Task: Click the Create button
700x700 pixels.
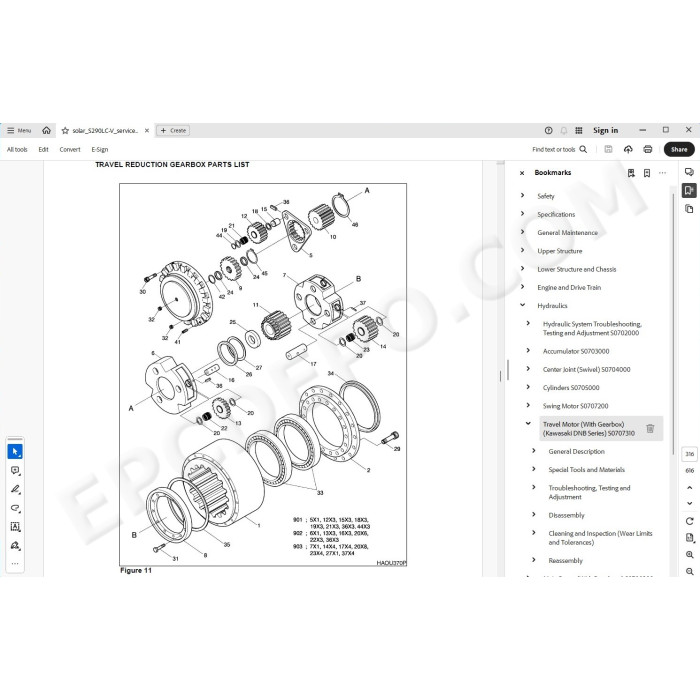Action: click(173, 130)
